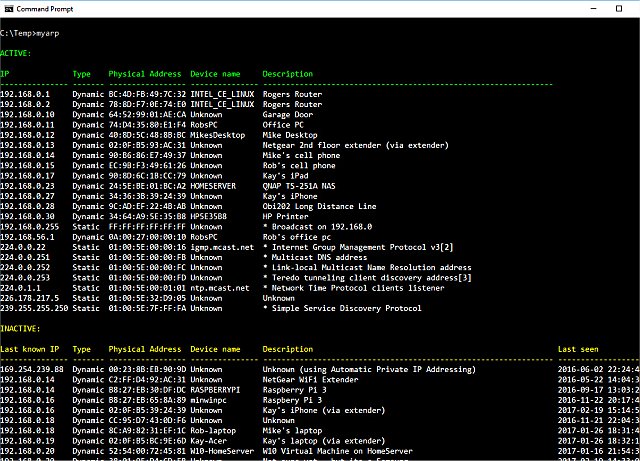Click the scrollbar up arrow
Screen dimensions: 640x461
tap(635, 23)
